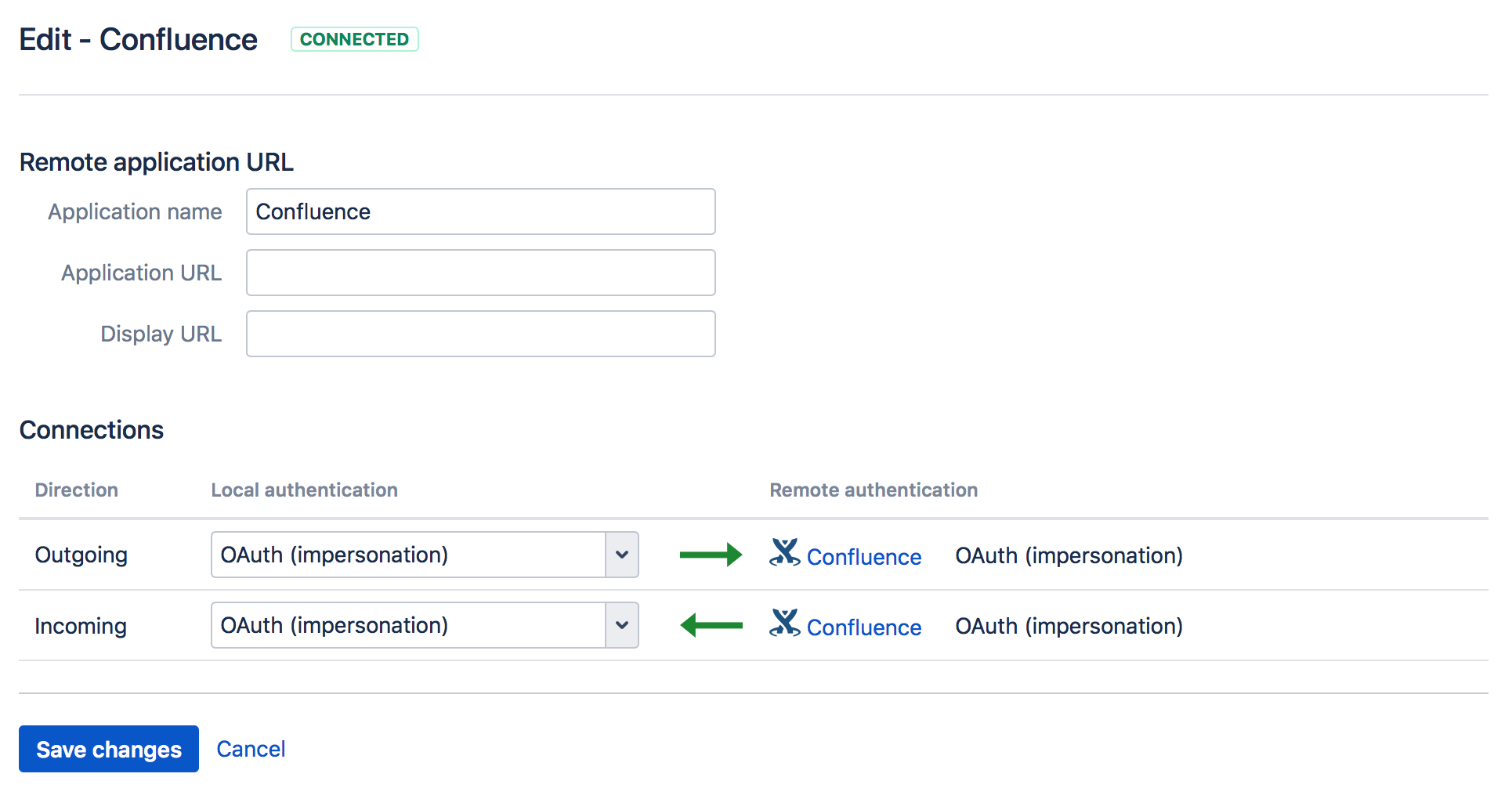Click Outgoing row's remote OAuth (impersonation) text
The width and height of the screenshot is (1512, 799).
[x=1069, y=555]
